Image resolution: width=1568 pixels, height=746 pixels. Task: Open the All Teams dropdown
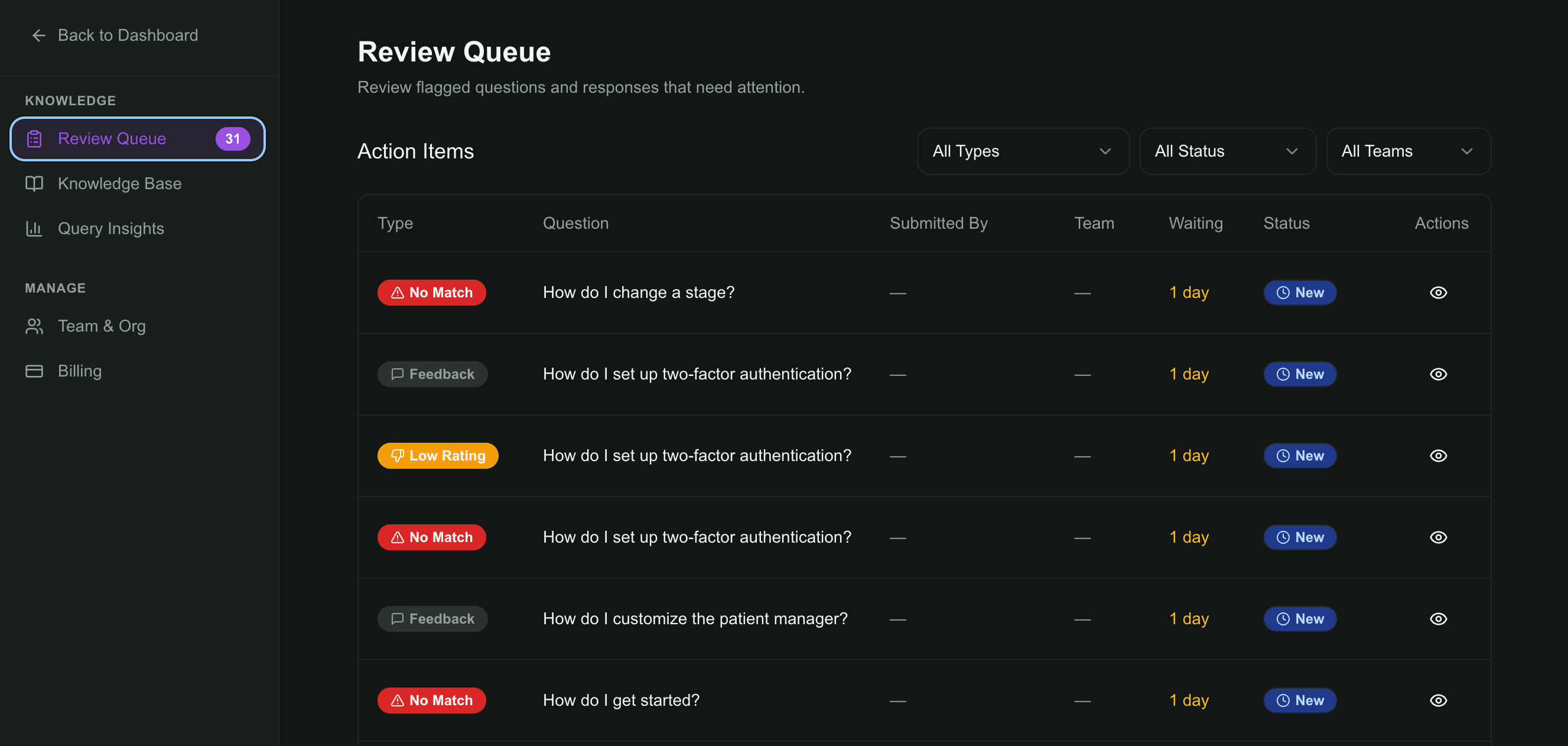(x=1408, y=150)
